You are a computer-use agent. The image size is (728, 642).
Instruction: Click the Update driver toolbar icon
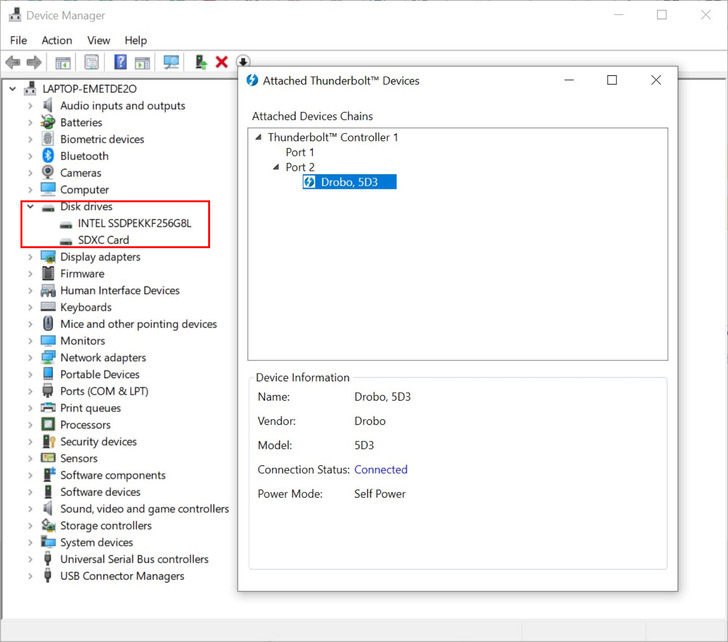coord(200,62)
